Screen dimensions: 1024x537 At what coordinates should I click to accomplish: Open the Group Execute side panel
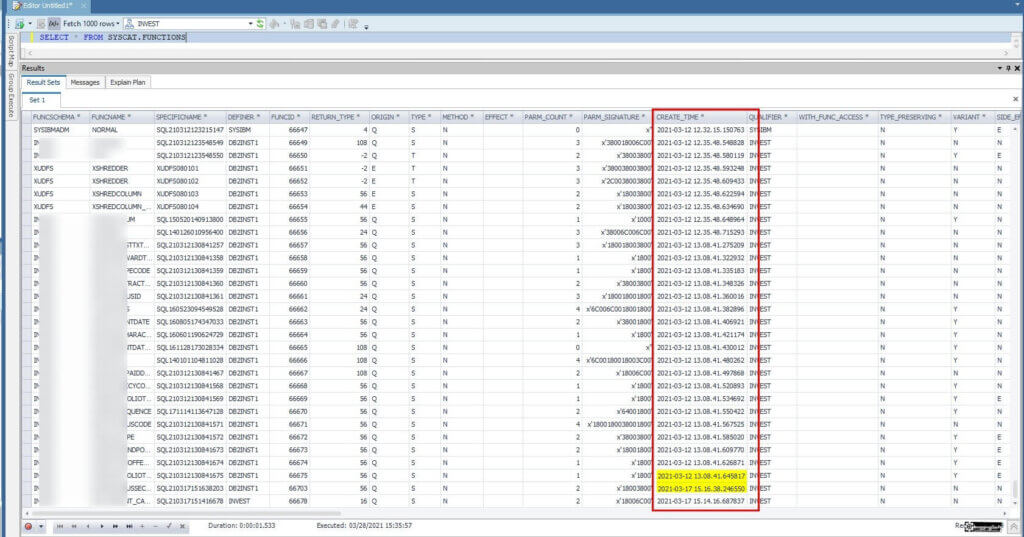[x=10, y=95]
